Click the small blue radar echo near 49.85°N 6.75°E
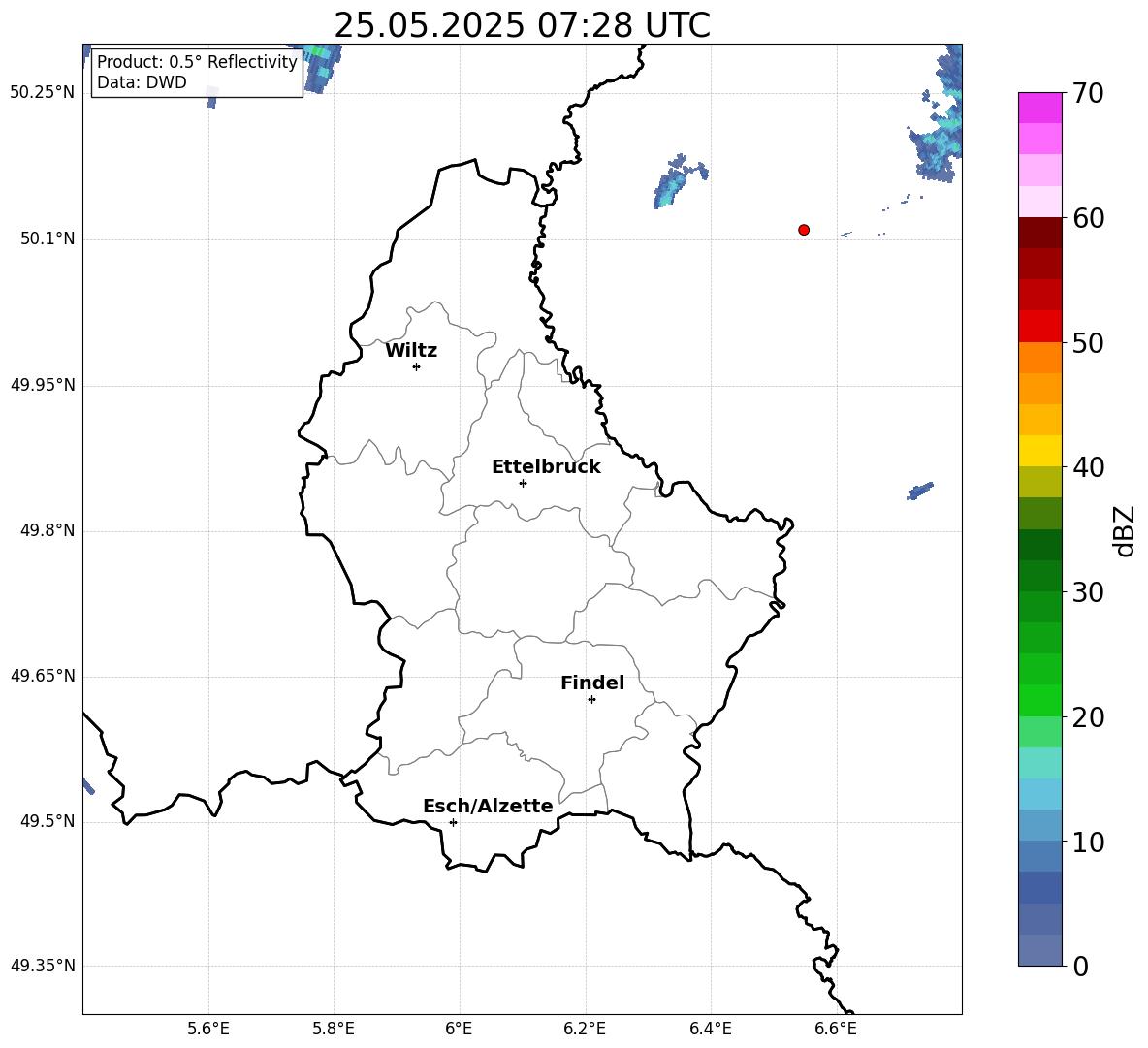The height and width of the screenshot is (1048, 1148). click(919, 492)
